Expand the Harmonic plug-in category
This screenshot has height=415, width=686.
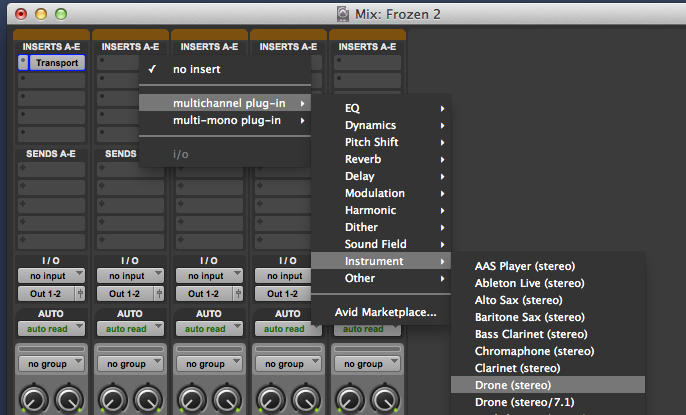381,210
